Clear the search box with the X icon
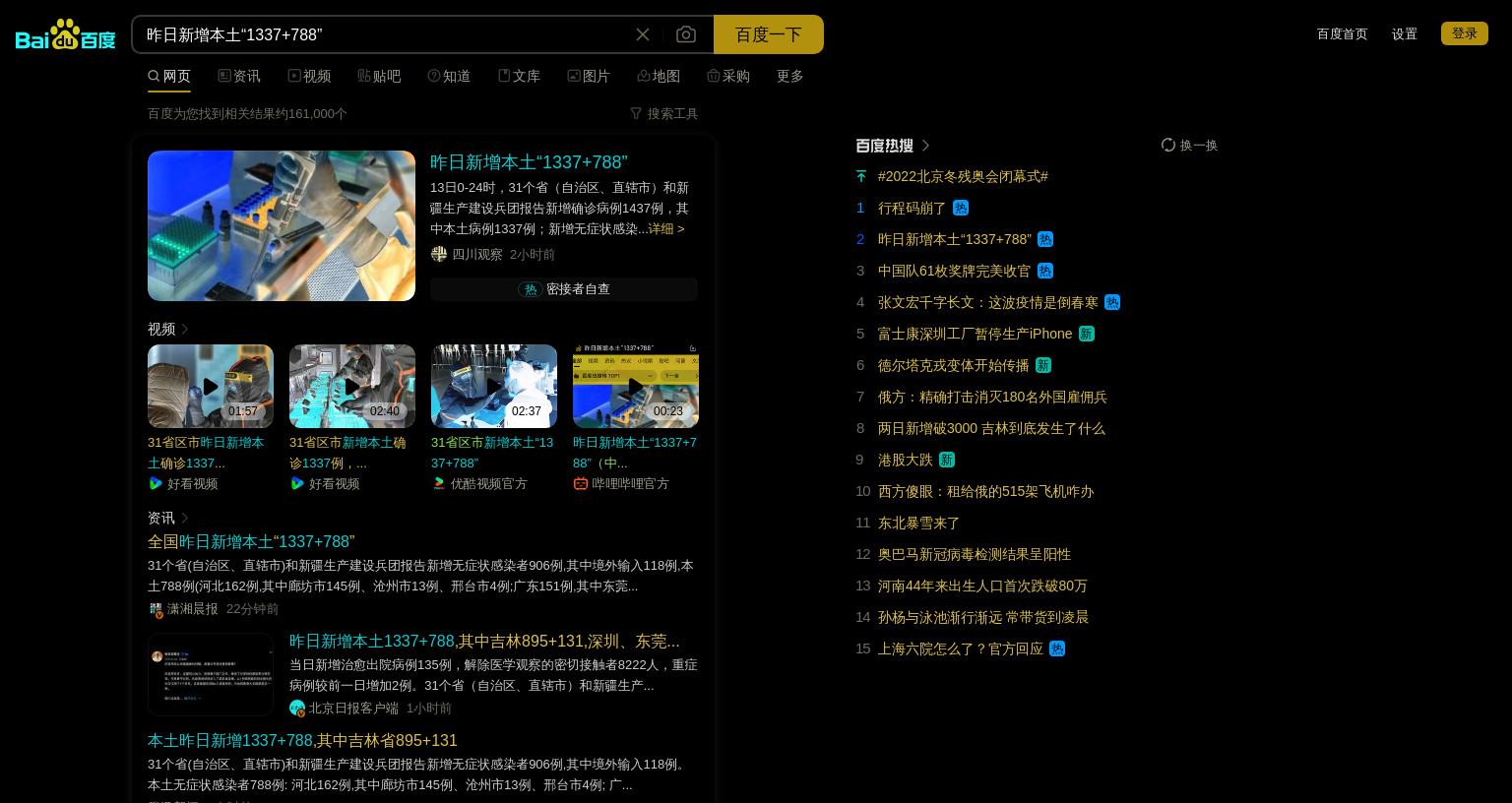The image size is (1512, 803). (x=643, y=34)
